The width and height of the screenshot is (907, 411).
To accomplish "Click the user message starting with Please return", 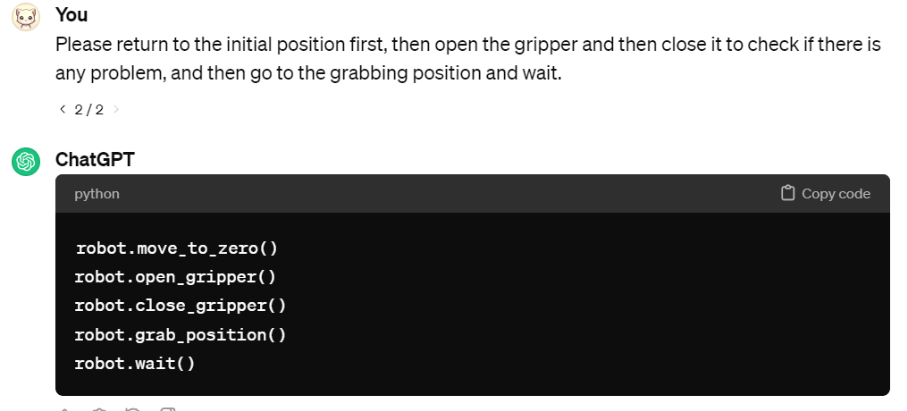I will point(468,59).
